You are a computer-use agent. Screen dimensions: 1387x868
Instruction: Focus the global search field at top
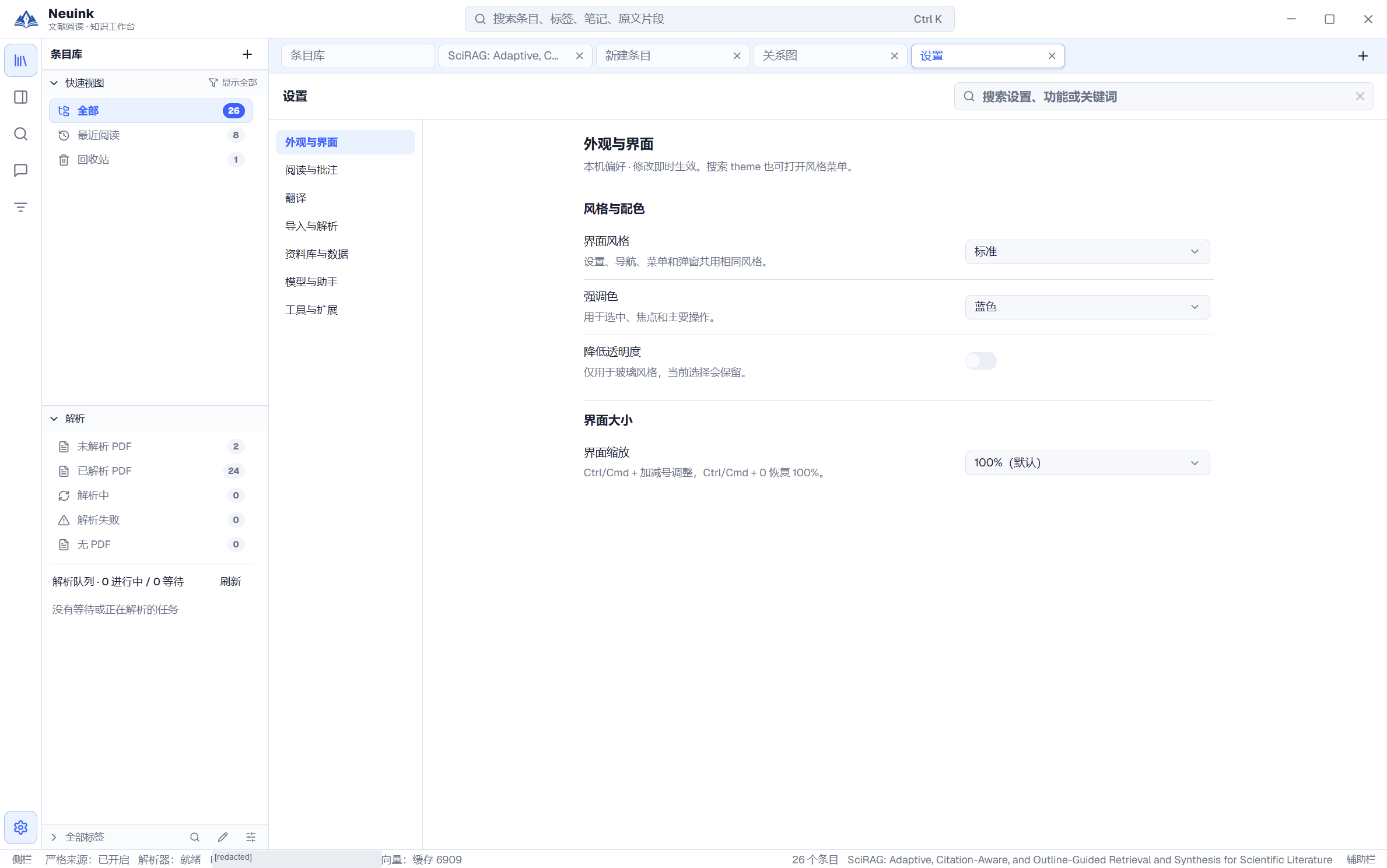tap(709, 19)
